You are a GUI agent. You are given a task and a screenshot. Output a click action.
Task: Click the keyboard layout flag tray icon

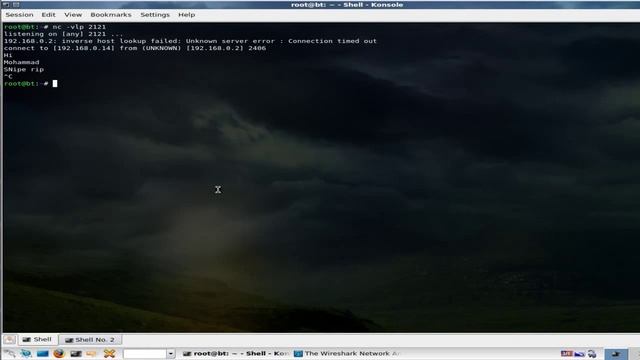coord(566,353)
